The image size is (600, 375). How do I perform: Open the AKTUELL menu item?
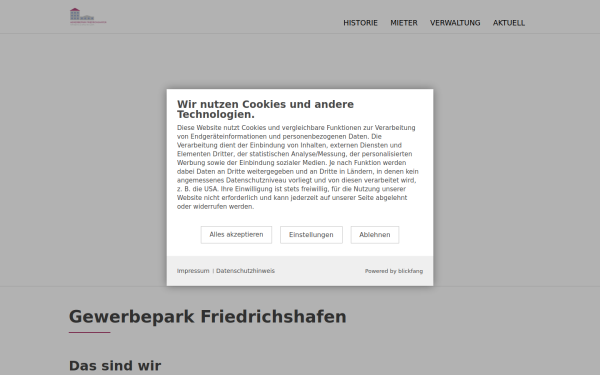509,23
